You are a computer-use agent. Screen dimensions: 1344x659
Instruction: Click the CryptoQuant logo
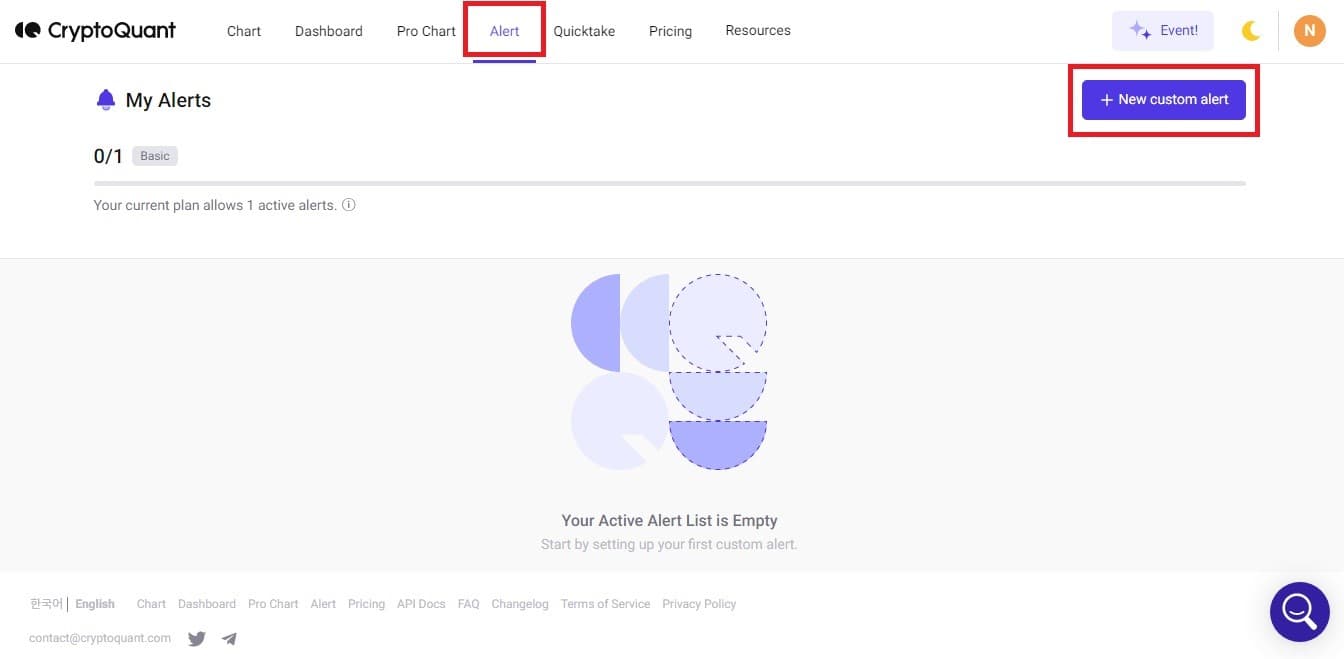coord(95,31)
